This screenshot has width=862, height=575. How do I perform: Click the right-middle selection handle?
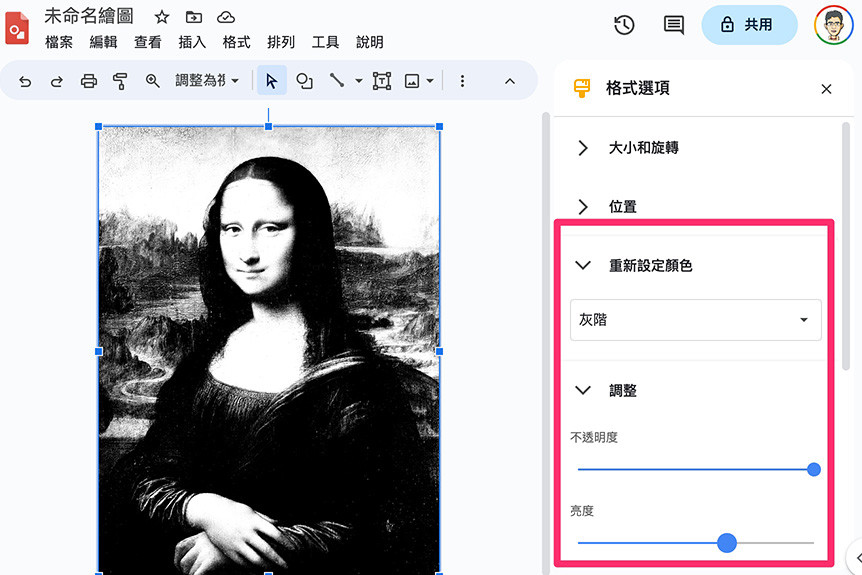point(439,351)
